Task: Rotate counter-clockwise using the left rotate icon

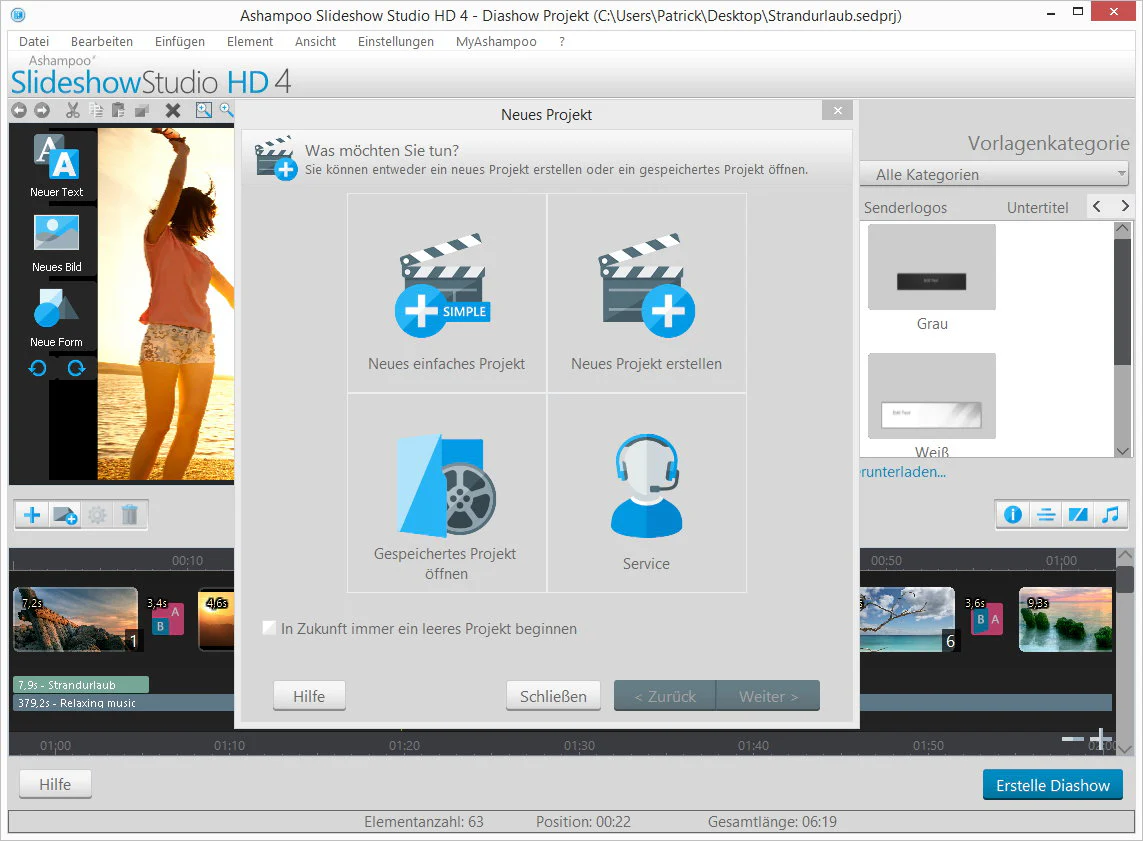Action: 38,368
